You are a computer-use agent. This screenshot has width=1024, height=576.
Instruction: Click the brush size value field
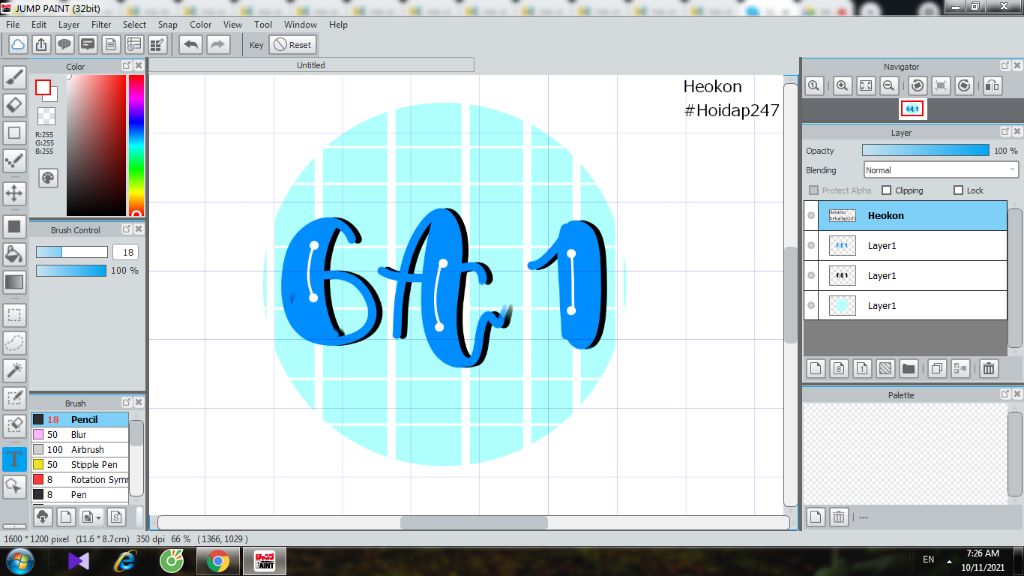(x=126, y=252)
